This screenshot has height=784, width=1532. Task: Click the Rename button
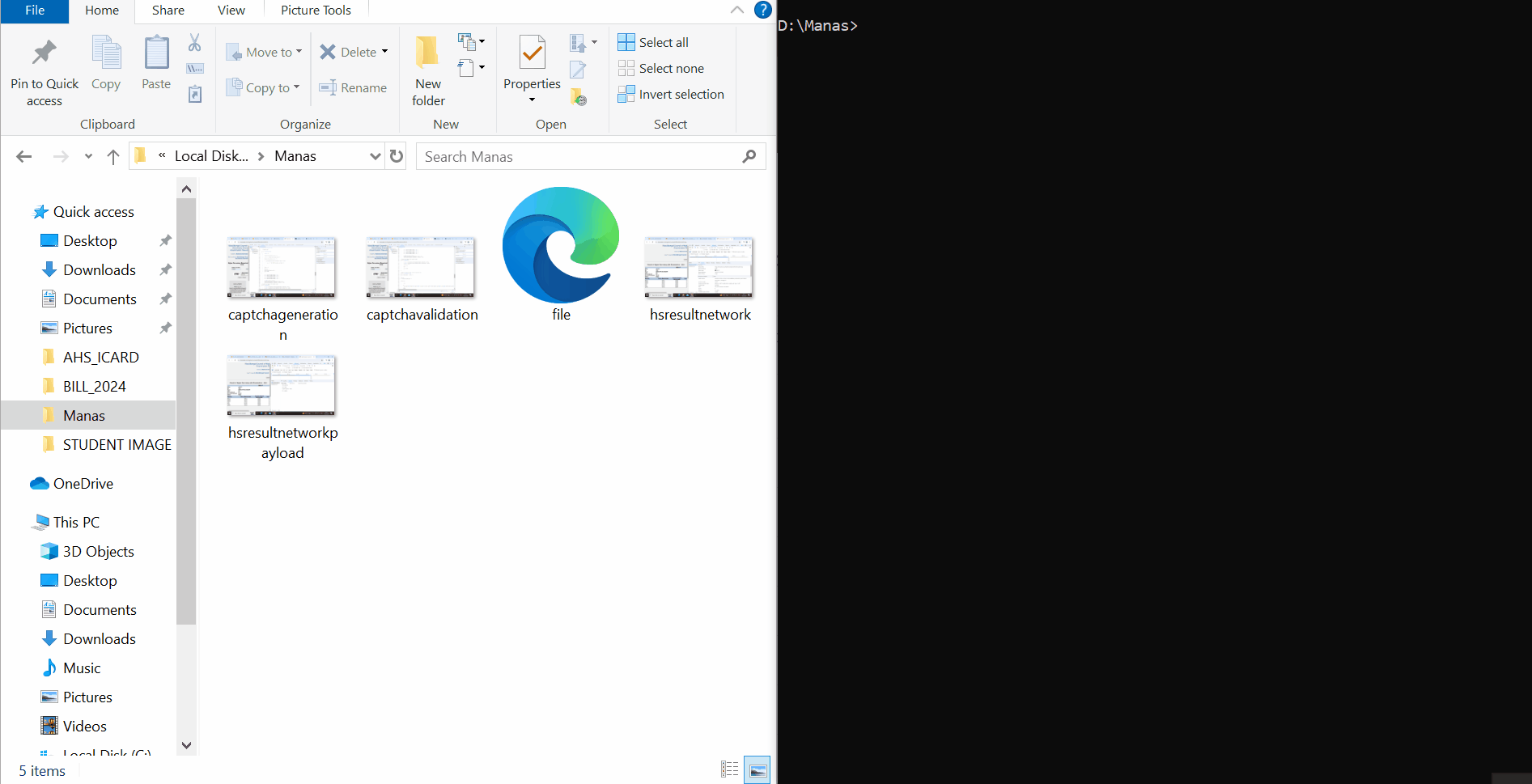tap(353, 87)
